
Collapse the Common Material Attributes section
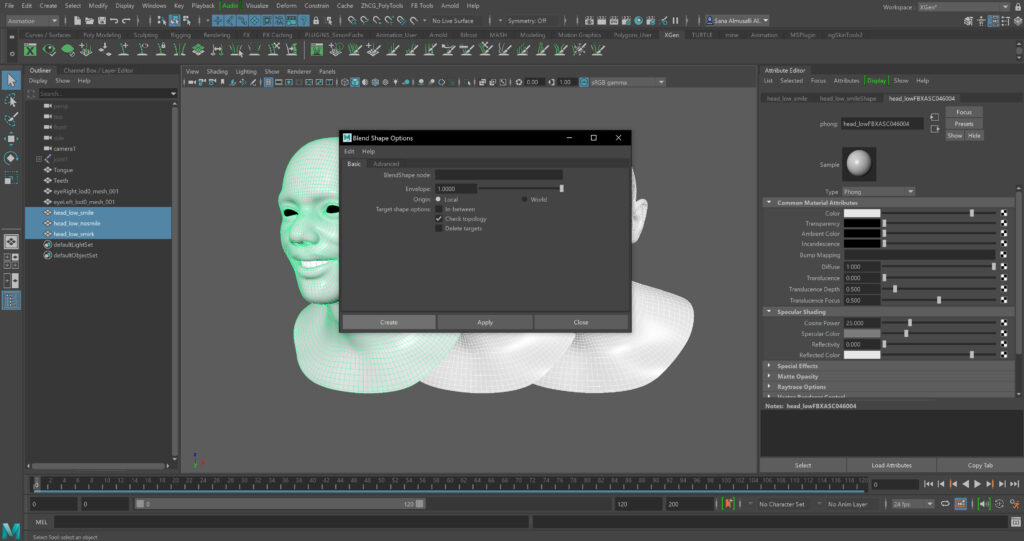[769, 203]
